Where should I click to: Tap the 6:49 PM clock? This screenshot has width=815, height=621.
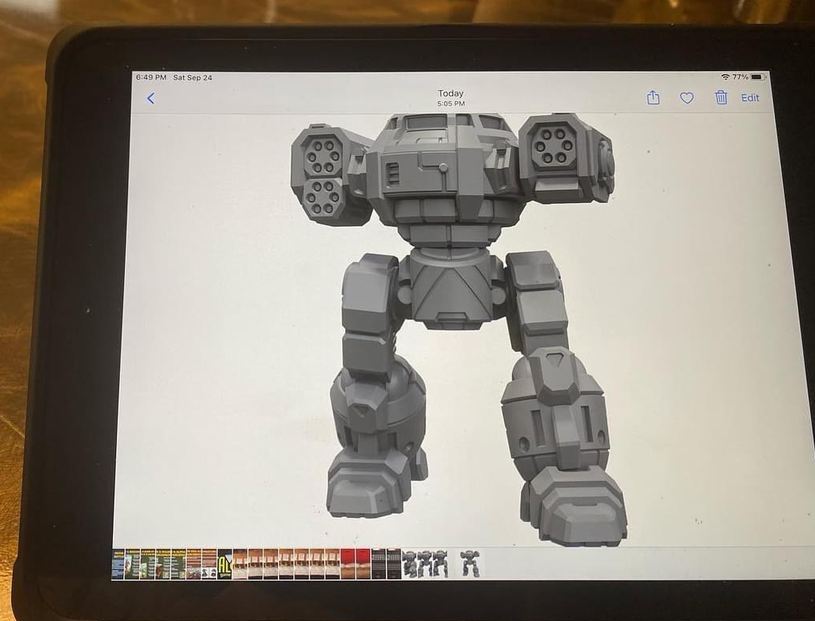coord(151,77)
